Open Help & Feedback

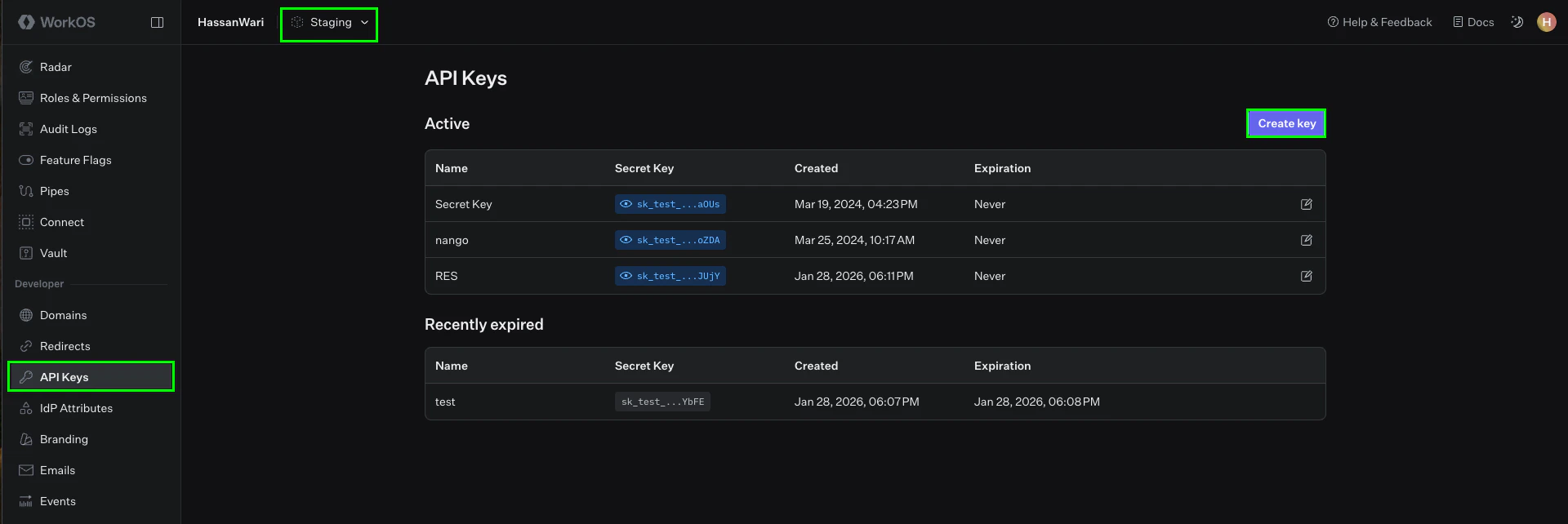pyautogui.click(x=1379, y=22)
